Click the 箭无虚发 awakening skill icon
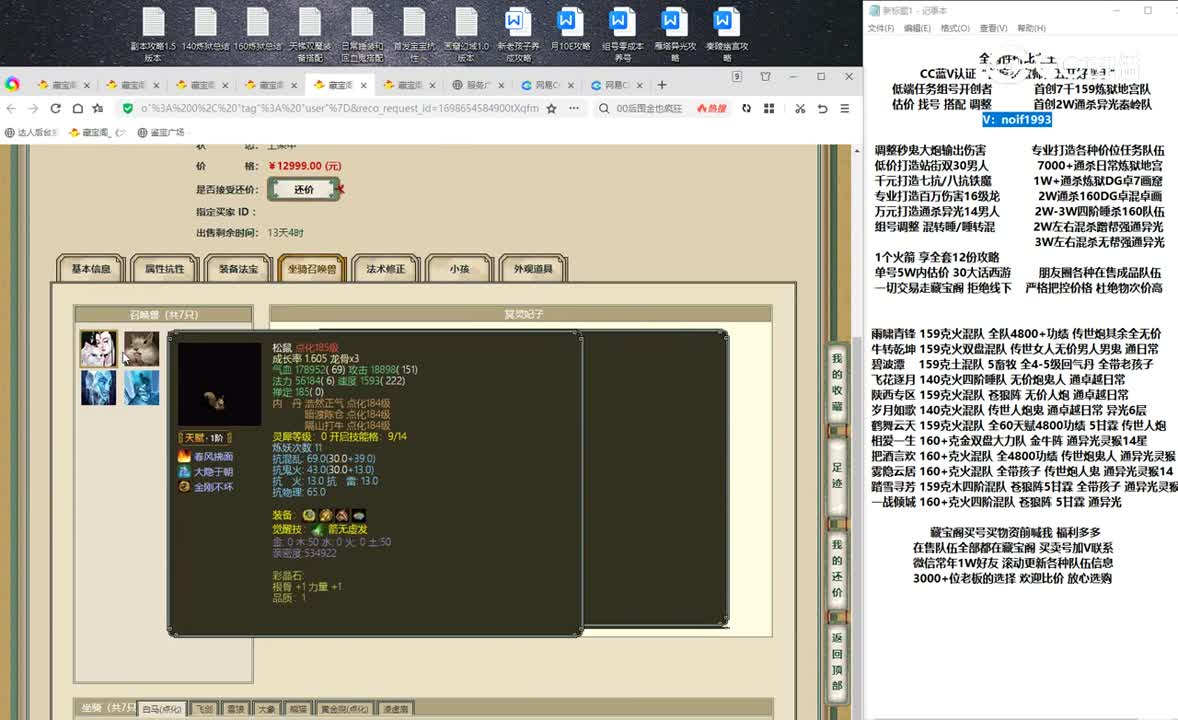 tap(319, 530)
